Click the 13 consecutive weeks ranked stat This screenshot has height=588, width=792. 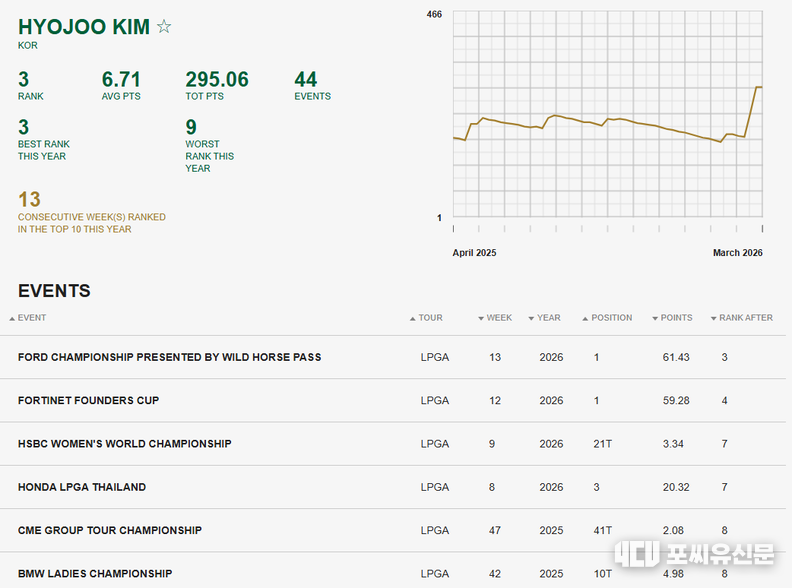[29, 200]
